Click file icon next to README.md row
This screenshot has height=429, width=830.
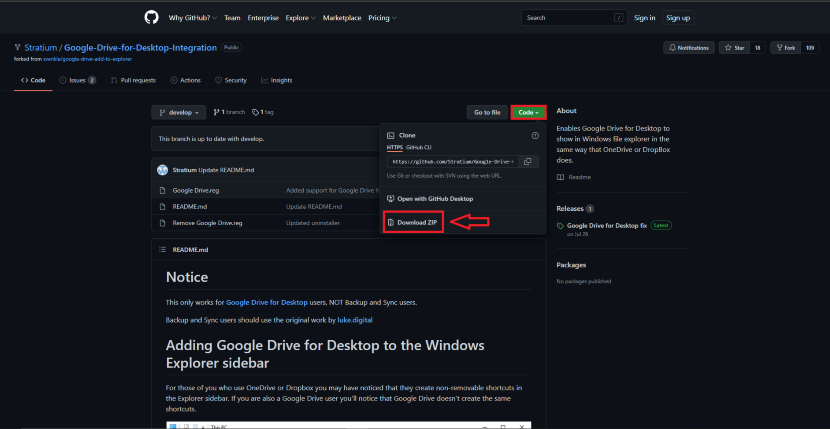(x=163, y=207)
